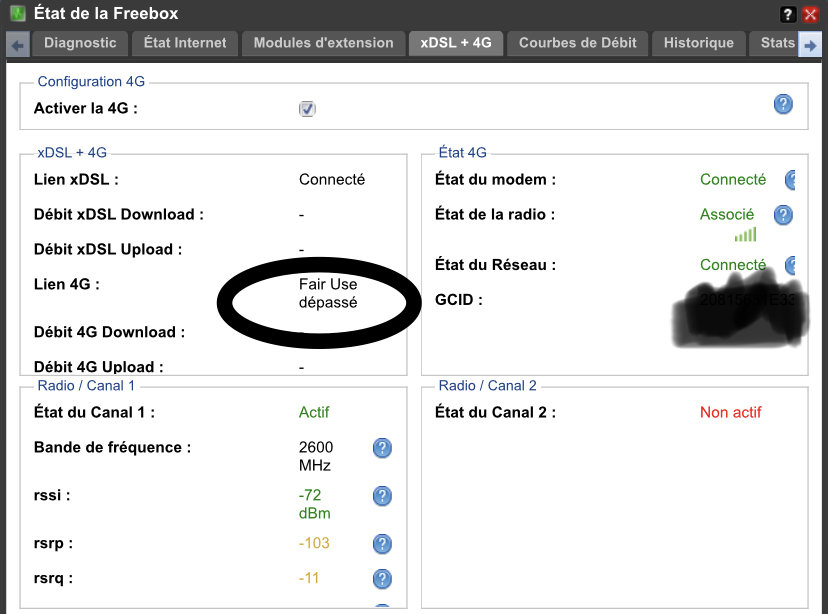Click the Configuration 4G section title
The image size is (828, 614).
pyautogui.click(x=91, y=82)
